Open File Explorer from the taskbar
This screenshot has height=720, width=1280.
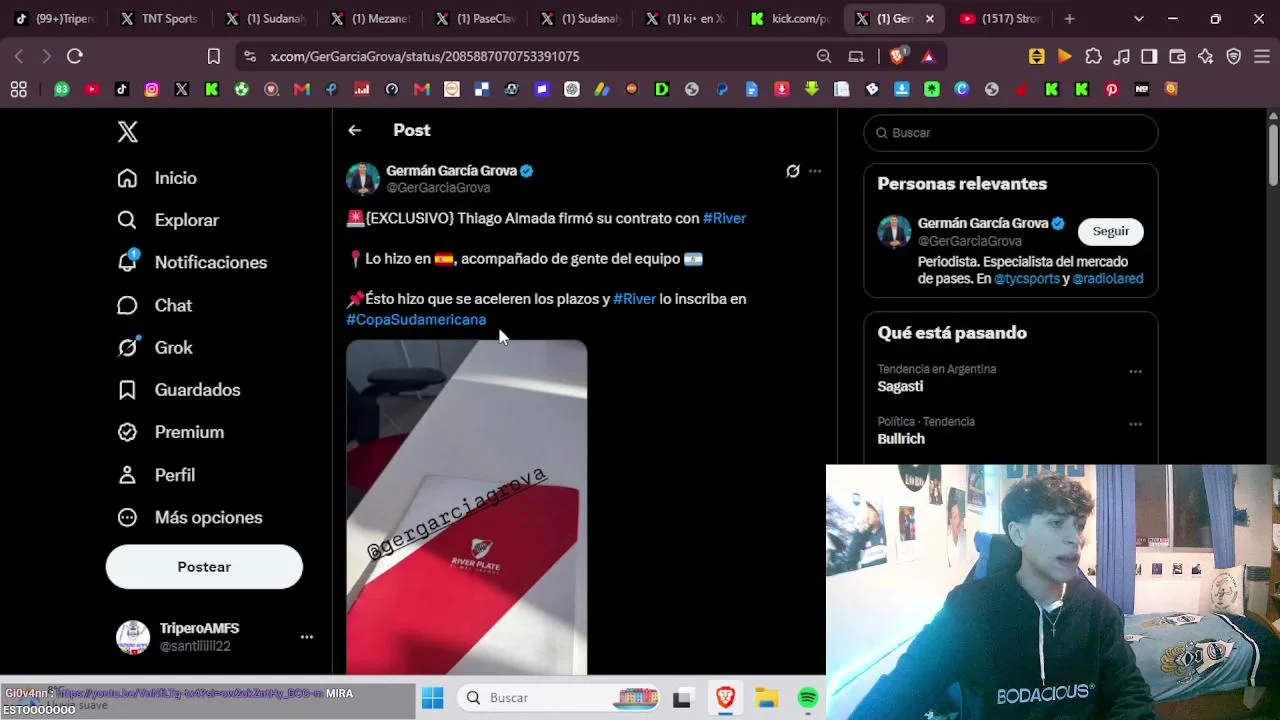(767, 698)
